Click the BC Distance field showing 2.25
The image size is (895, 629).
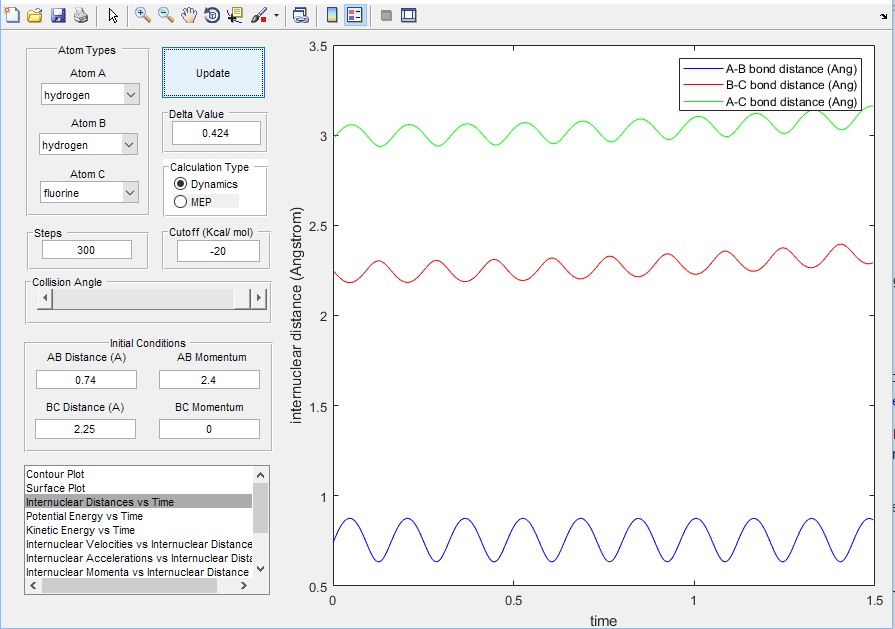[x=85, y=429]
